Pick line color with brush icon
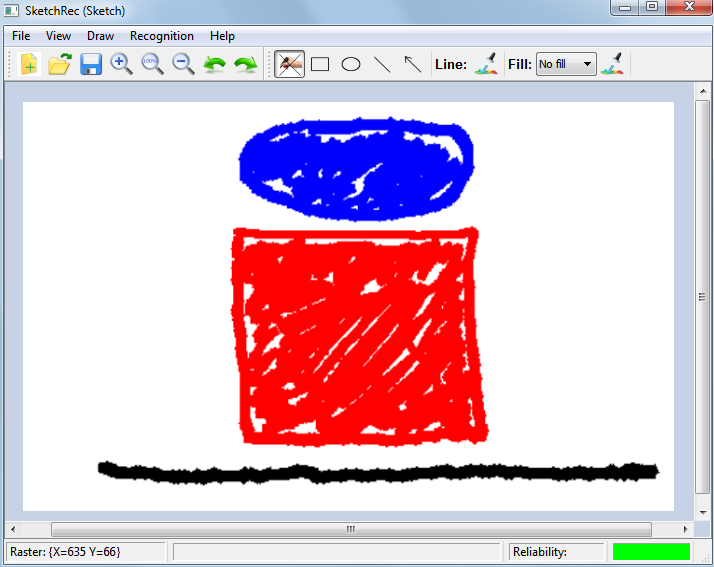Image resolution: width=714 pixels, height=567 pixels. click(x=485, y=64)
